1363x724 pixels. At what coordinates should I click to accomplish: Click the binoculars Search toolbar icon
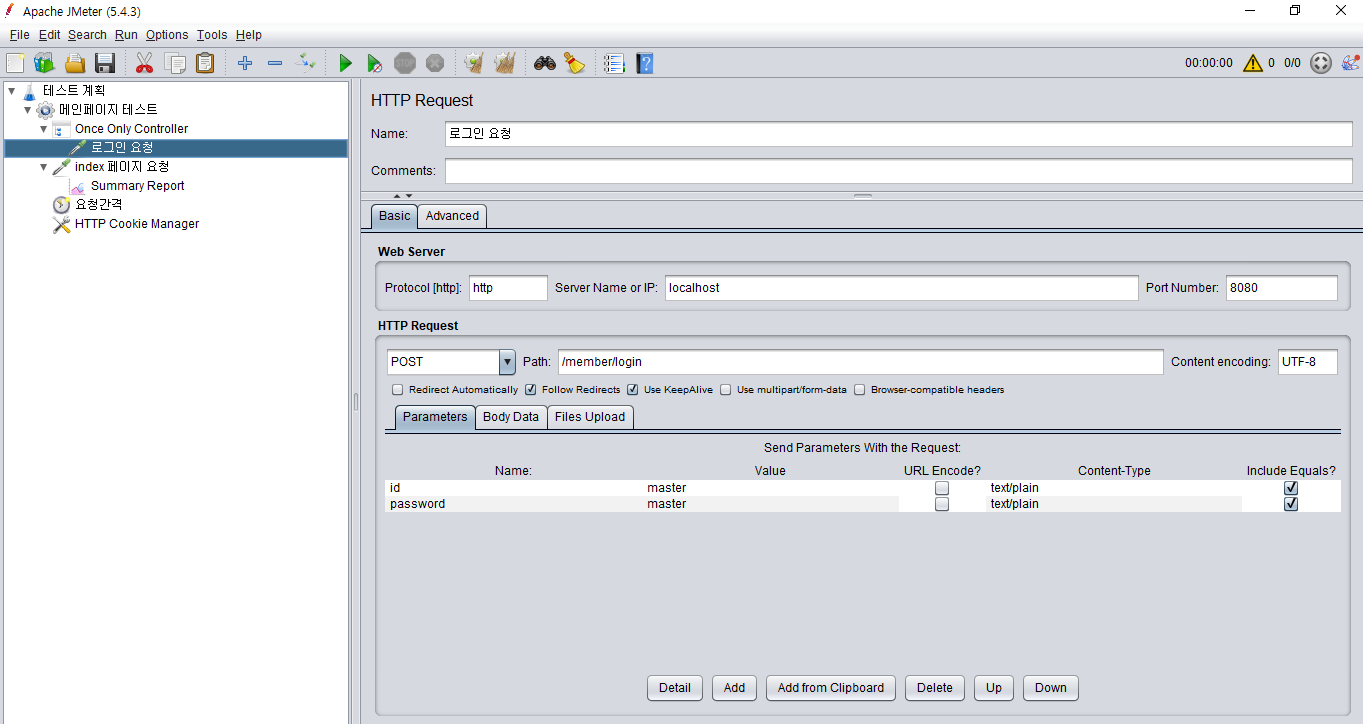click(x=544, y=63)
